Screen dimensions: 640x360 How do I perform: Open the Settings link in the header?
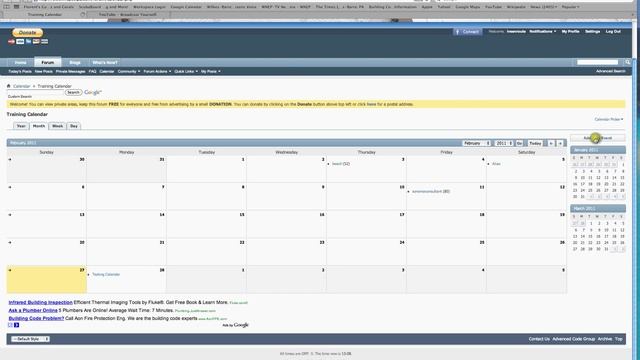pyautogui.click(x=592, y=31)
